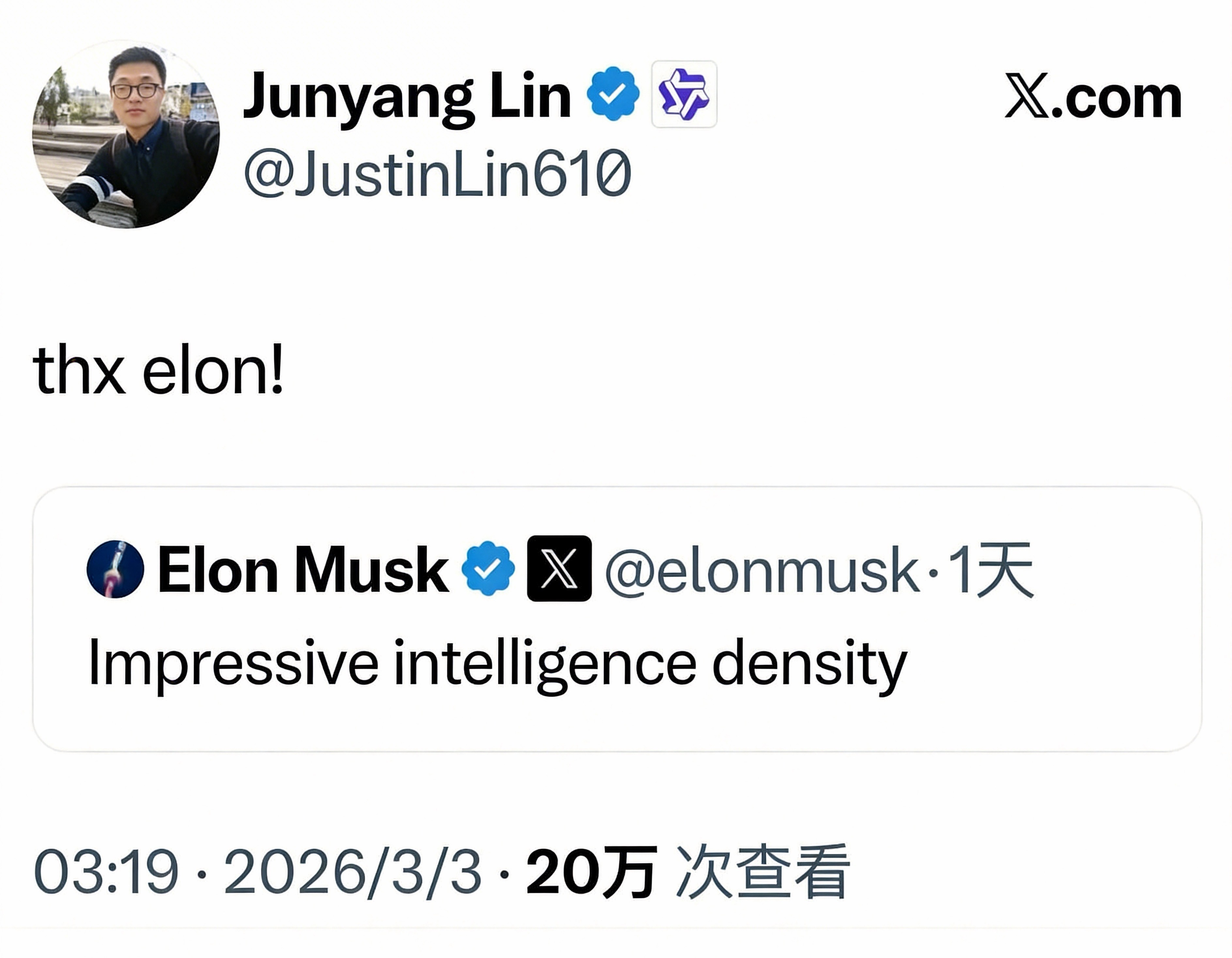Click the "1天" quoted post timestamp
The width and height of the screenshot is (1232, 958).
(991, 570)
